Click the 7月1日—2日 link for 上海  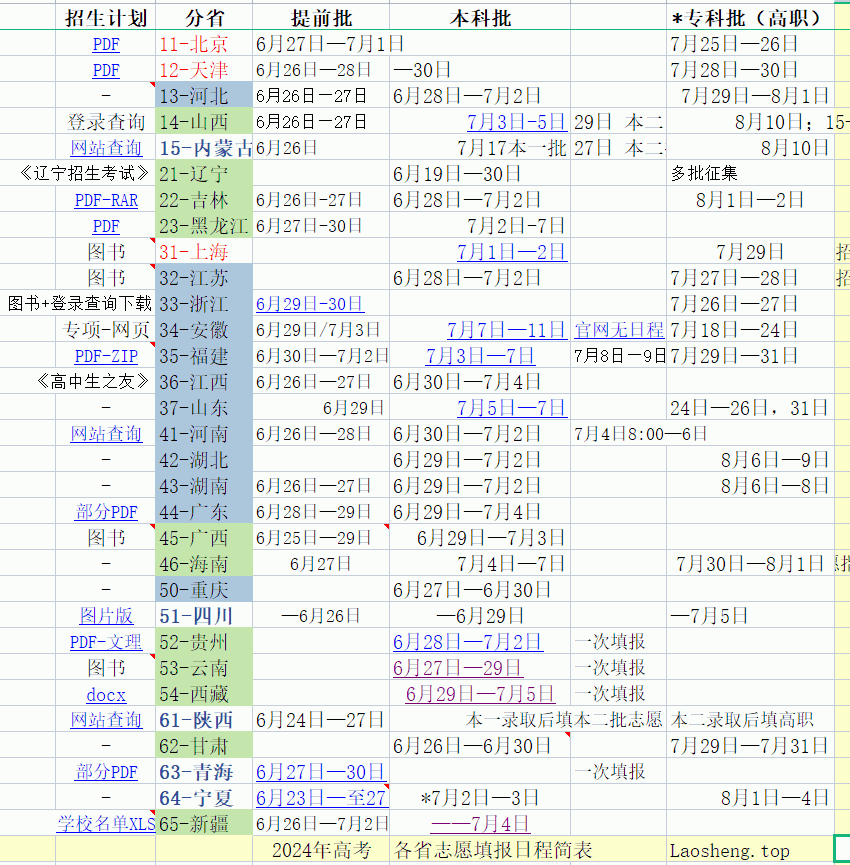click(x=512, y=252)
